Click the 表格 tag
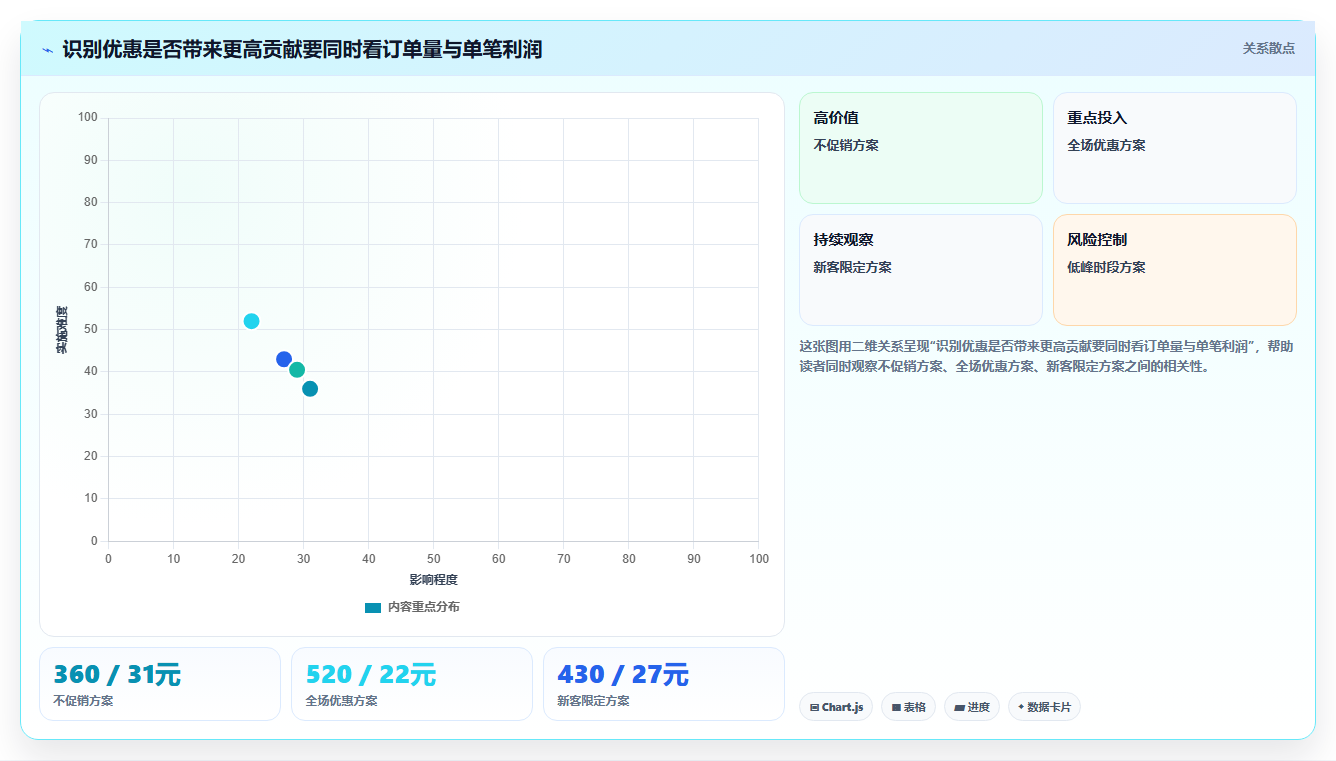The height and width of the screenshot is (761, 1336). coord(908,707)
